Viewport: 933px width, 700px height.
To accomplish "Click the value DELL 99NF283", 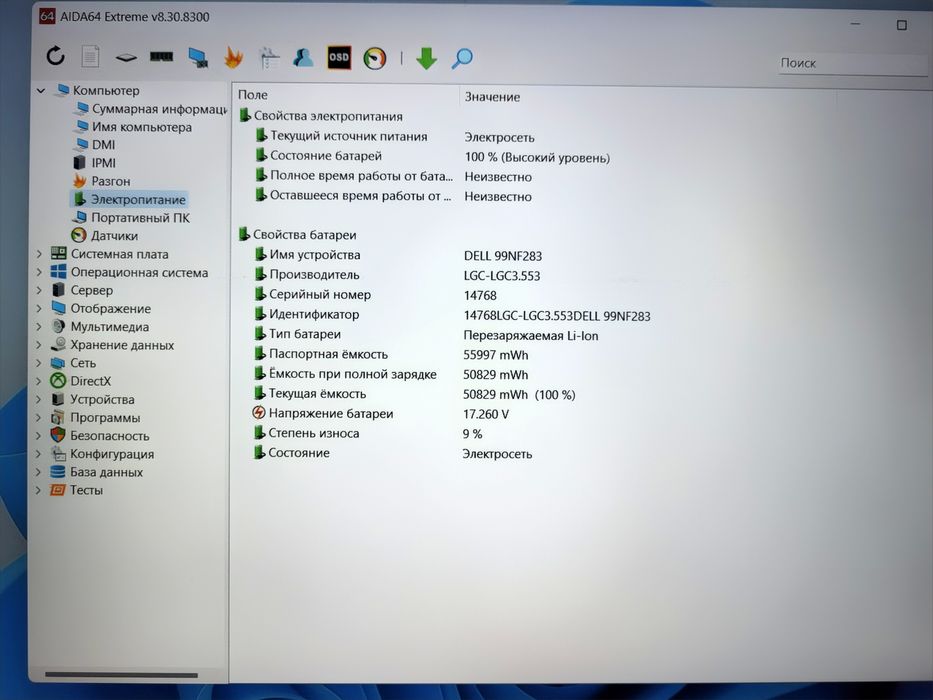I will 503,256.
